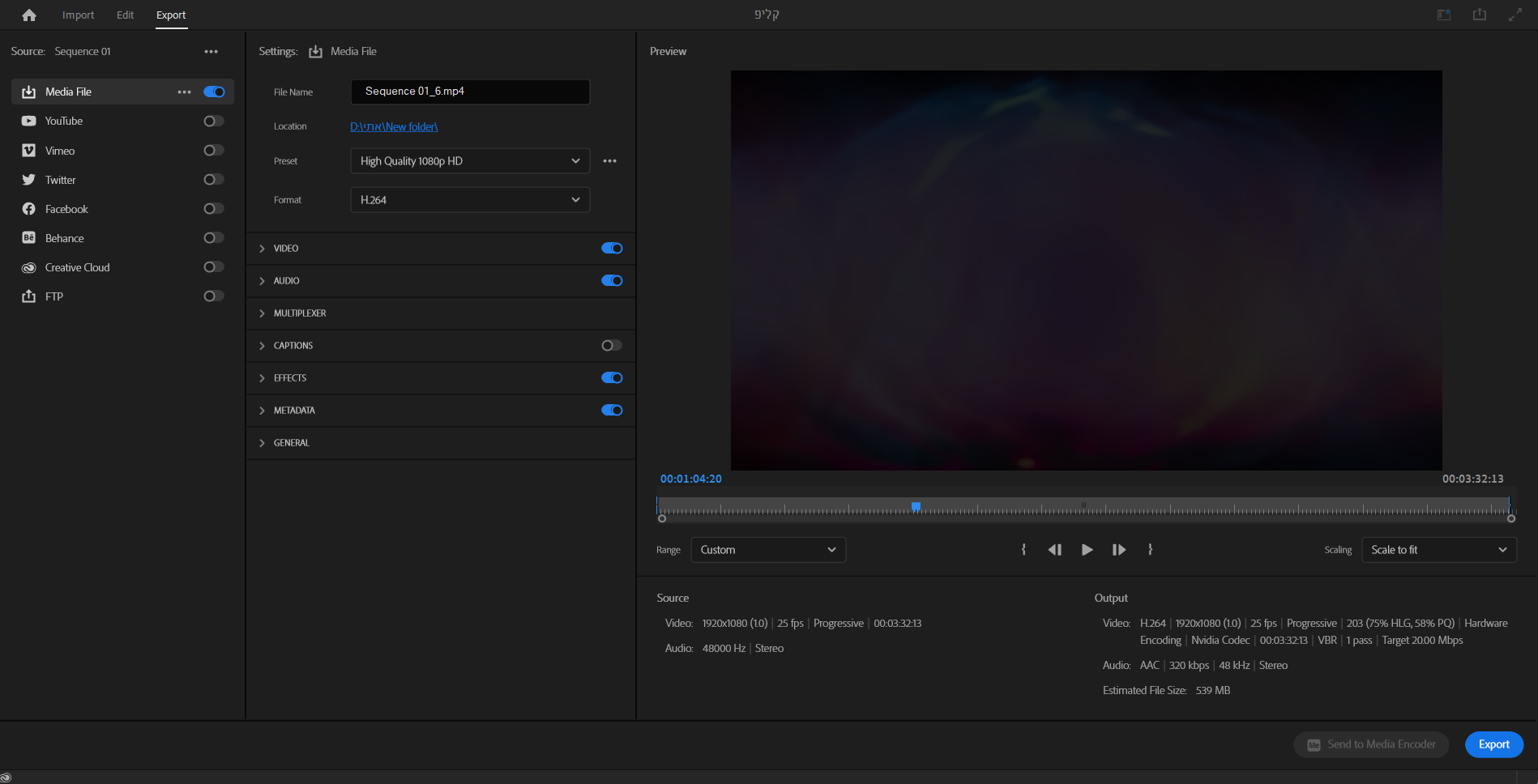
Task: Open the Import tab
Action: [78, 15]
